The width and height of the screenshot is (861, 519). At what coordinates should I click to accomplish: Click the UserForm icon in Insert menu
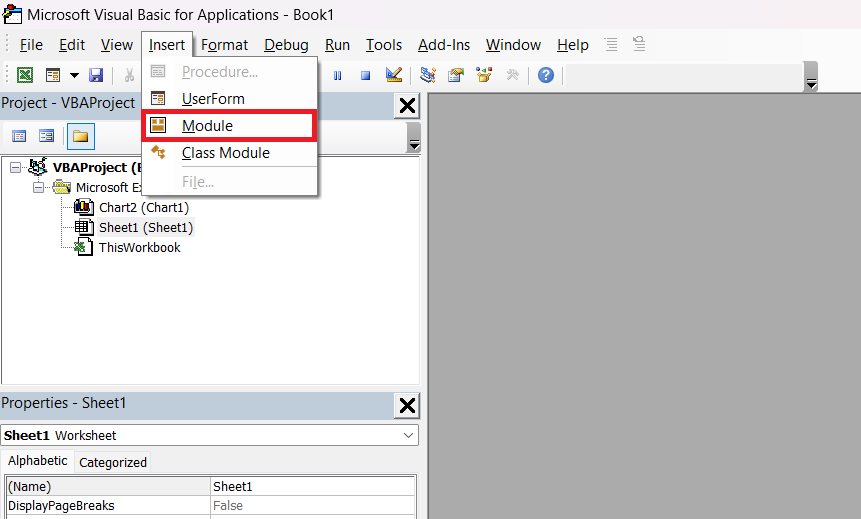158,98
